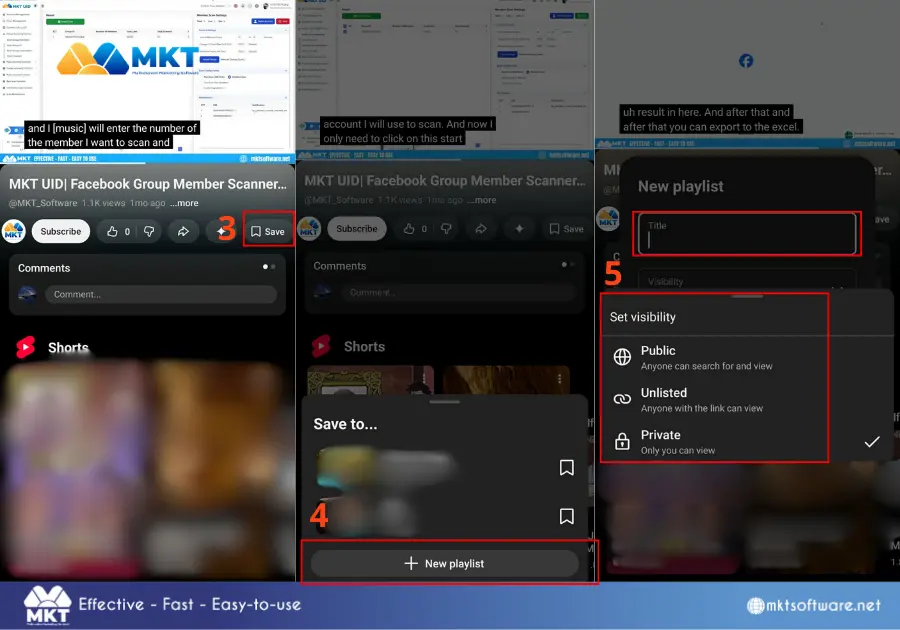Screen dimensions: 900x630
Task: Click the mktsoftware.net text in the footer banner
Action: pos(823,605)
